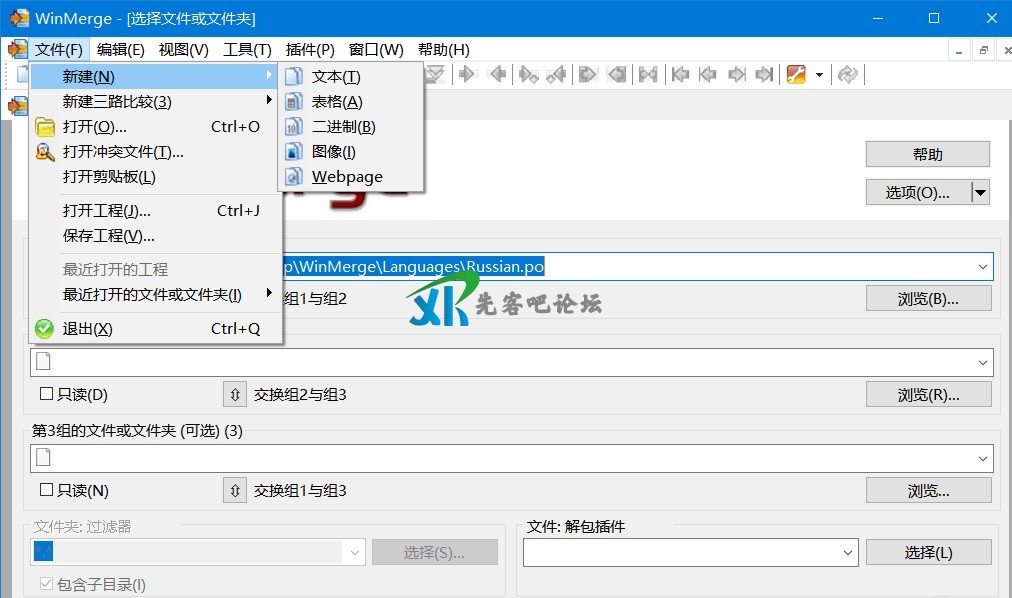This screenshot has width=1012, height=598.
Task: Click the Text document icon in submenu
Action: [293, 77]
